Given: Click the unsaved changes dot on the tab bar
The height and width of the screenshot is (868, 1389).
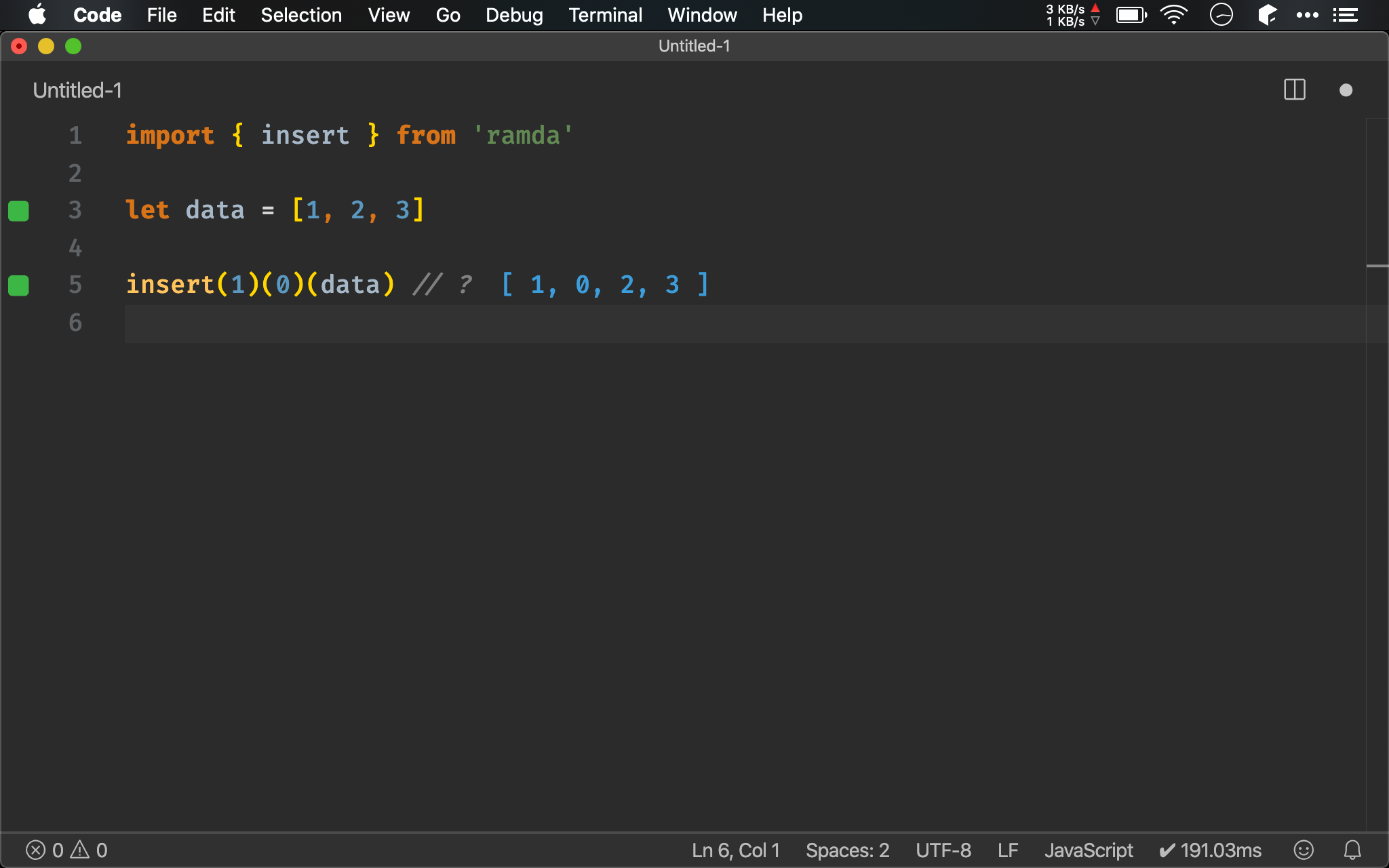Looking at the screenshot, I should coord(1346,90).
